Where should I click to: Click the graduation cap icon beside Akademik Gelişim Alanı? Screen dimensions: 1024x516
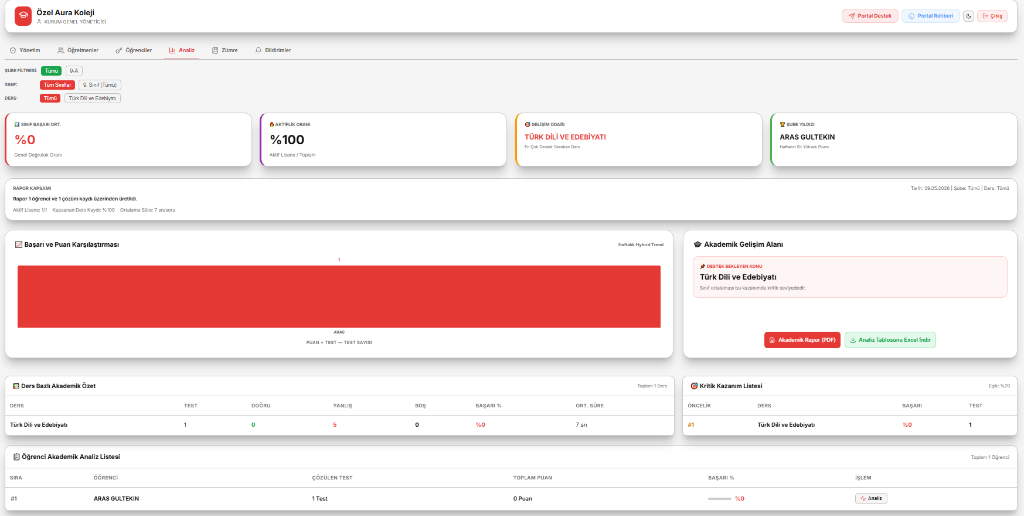tap(697, 245)
